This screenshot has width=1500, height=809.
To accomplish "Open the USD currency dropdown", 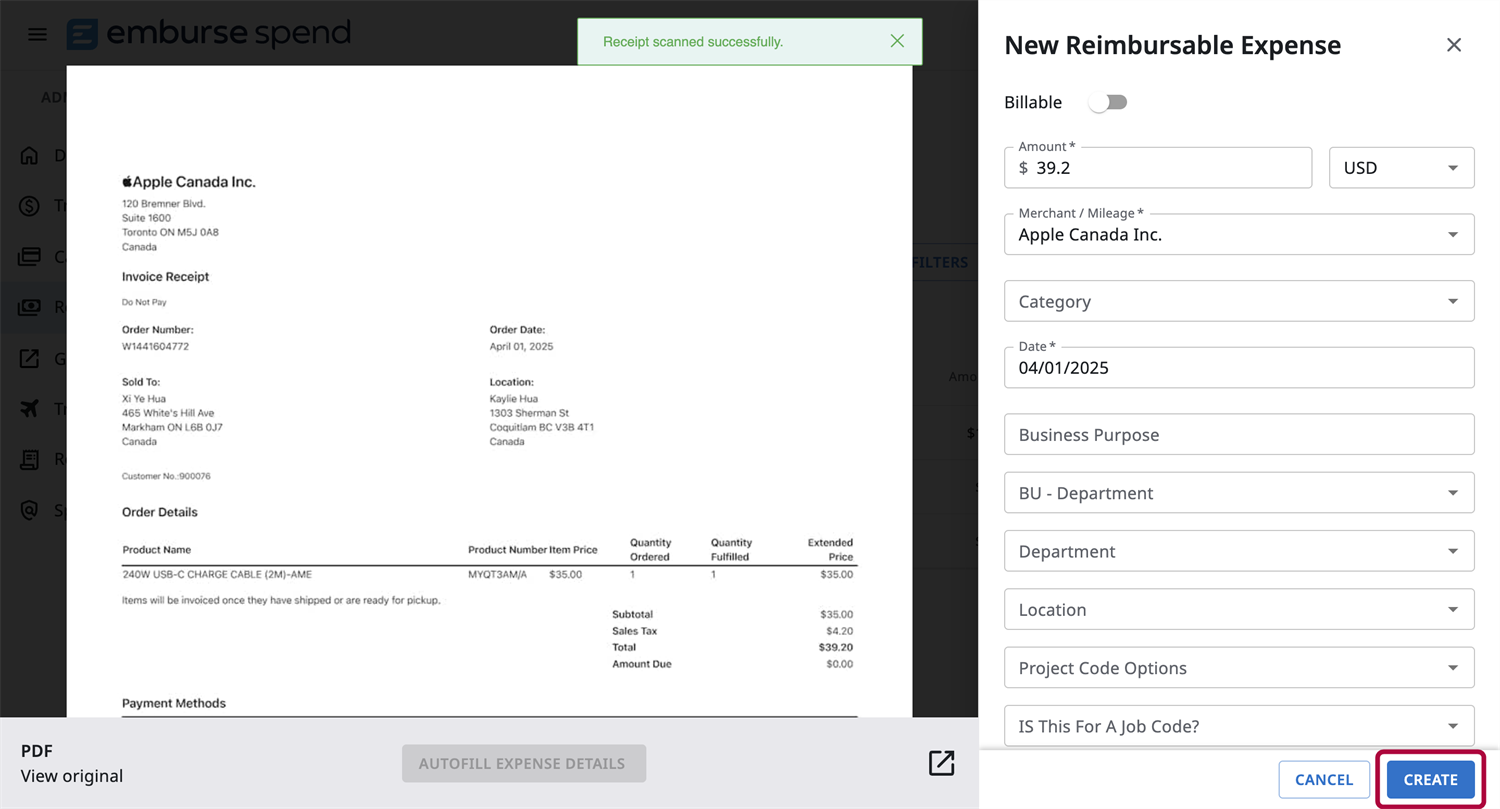I will coord(1401,168).
